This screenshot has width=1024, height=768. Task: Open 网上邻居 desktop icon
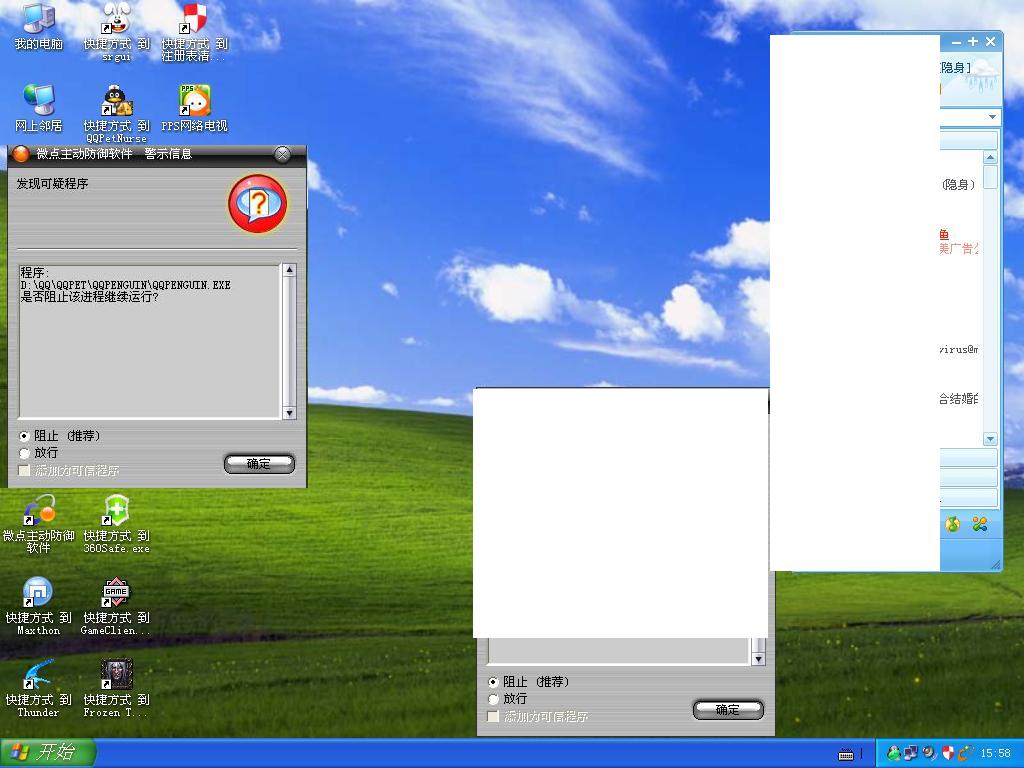click(x=39, y=108)
